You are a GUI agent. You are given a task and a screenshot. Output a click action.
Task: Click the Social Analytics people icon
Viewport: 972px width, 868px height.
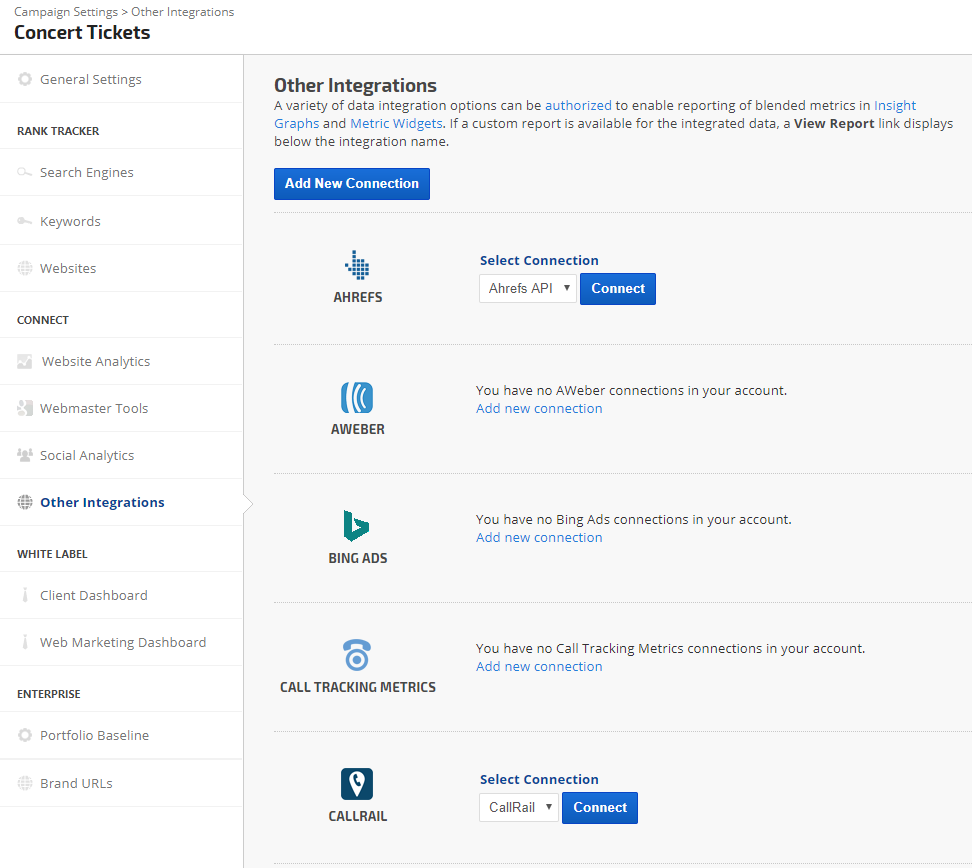pos(25,455)
